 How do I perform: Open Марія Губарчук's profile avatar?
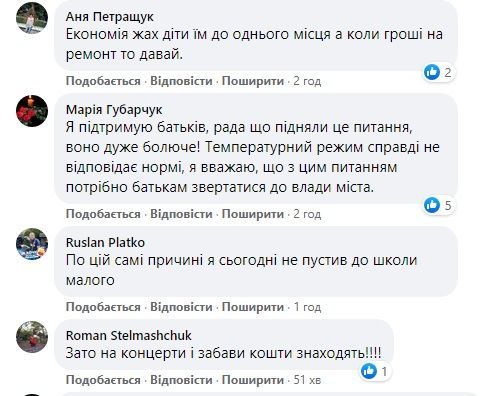[32, 111]
